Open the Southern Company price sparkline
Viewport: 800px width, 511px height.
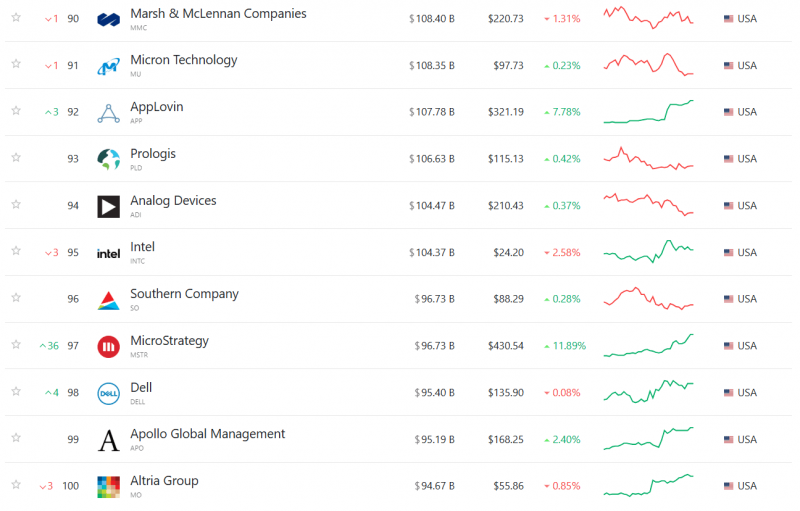(x=648, y=298)
